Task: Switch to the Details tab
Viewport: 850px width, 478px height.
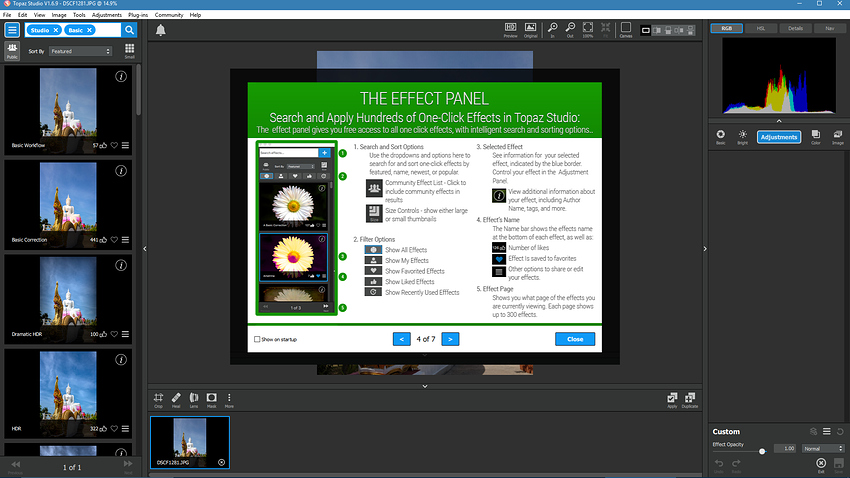Action: point(795,28)
